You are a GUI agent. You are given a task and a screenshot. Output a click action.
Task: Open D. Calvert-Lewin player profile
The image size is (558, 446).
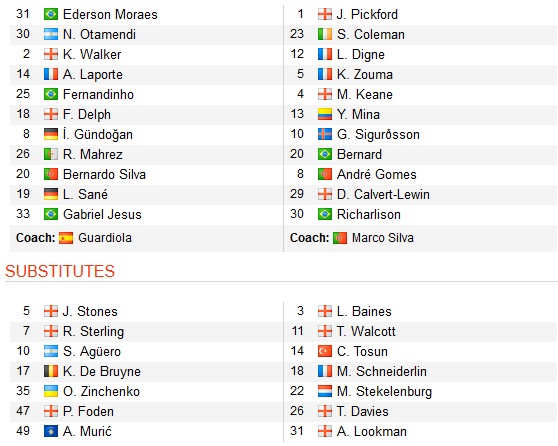(383, 194)
